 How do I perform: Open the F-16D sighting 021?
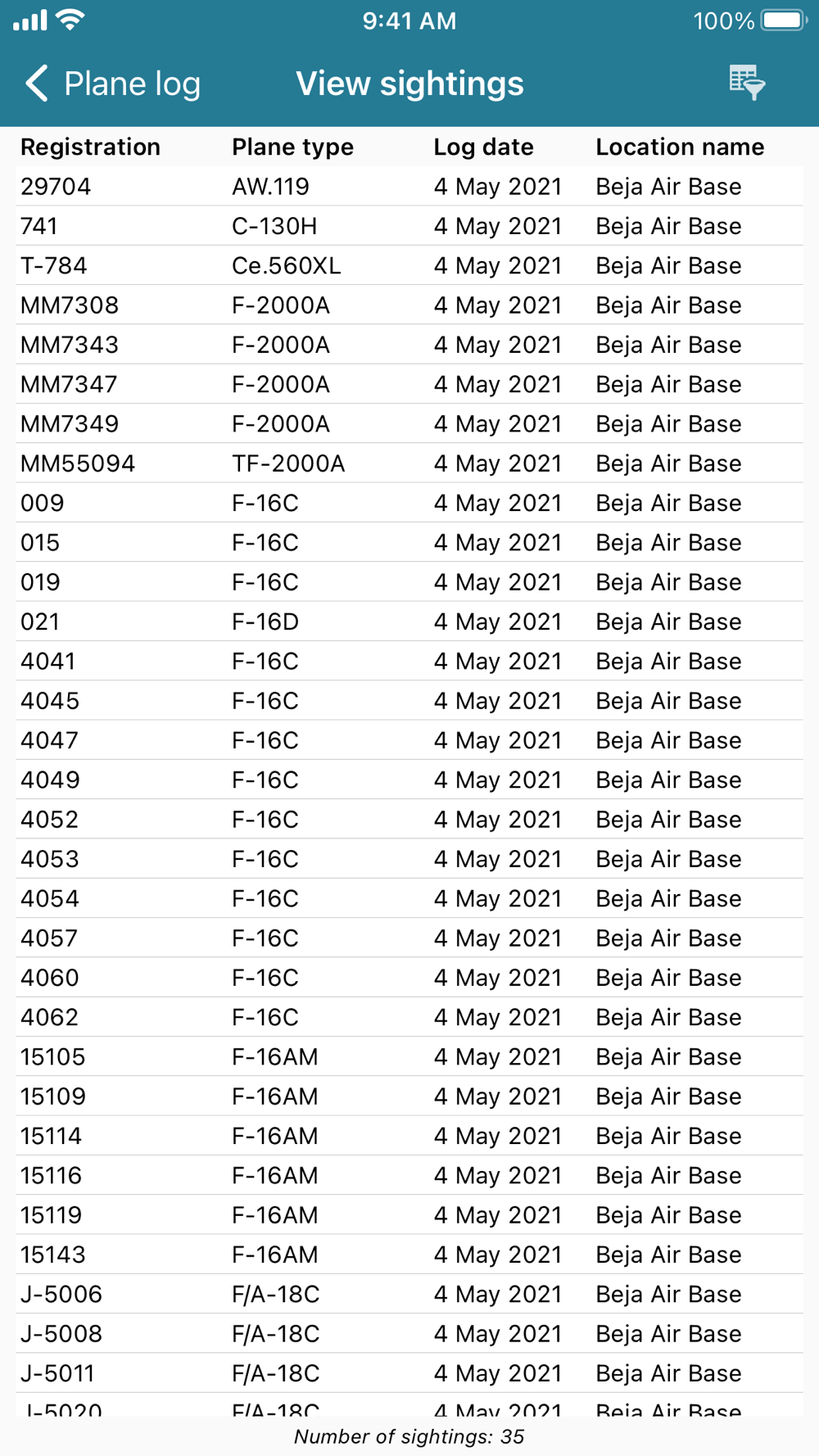(409, 622)
